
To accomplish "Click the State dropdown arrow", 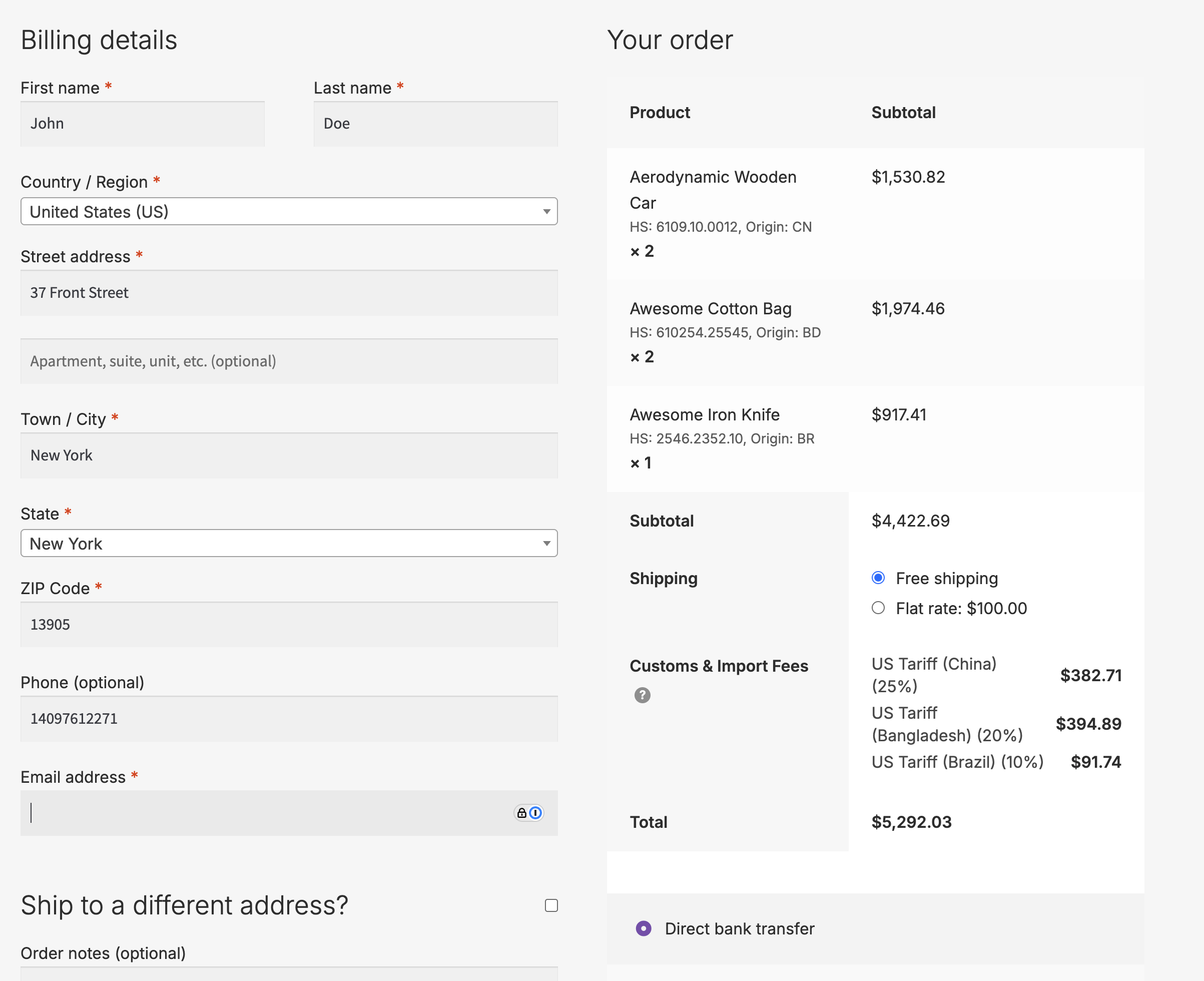I will coord(546,544).
